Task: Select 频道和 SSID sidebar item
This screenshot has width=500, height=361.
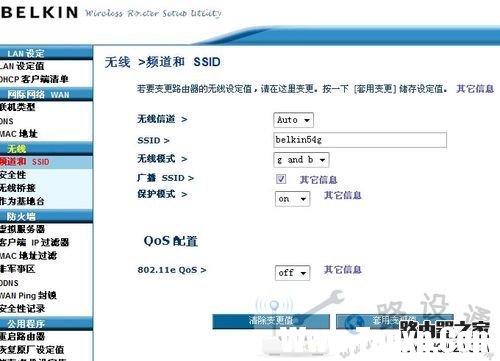Action: point(25,162)
